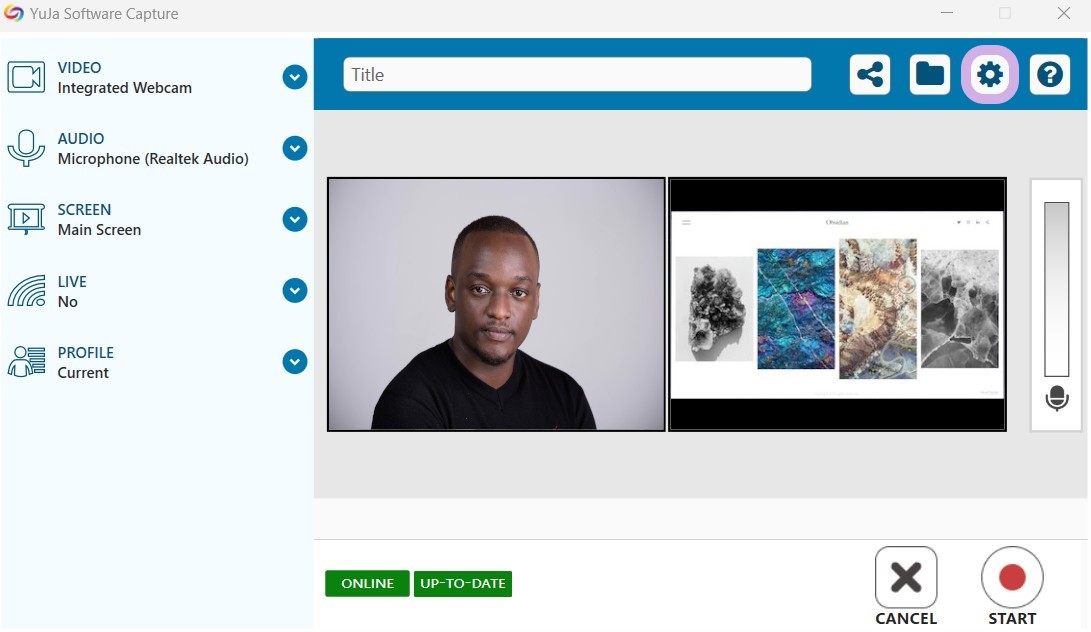Click the audio level meter bar
Image resolution: width=1091 pixels, height=632 pixels.
point(1056,290)
